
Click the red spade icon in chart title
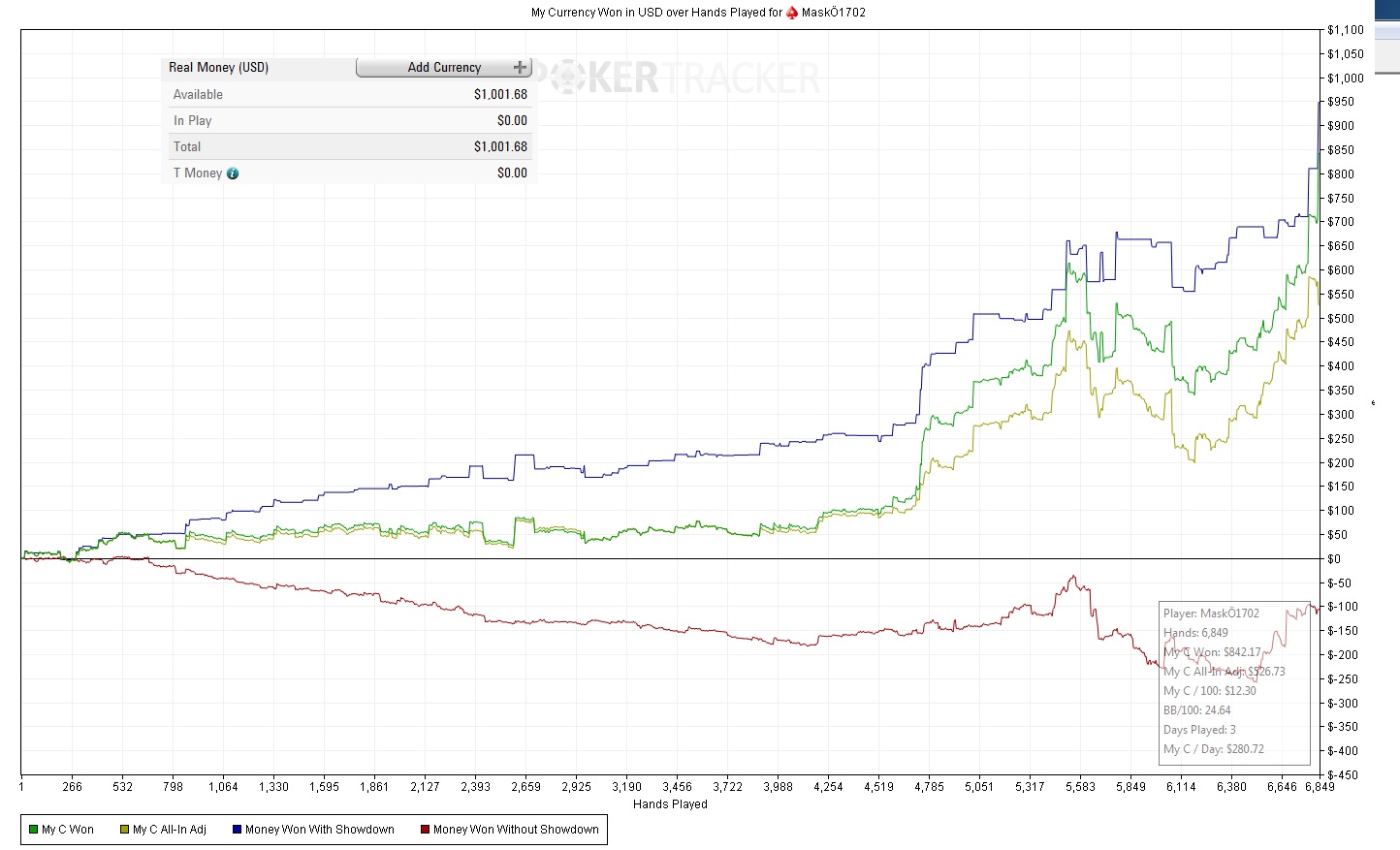pyautogui.click(x=792, y=13)
